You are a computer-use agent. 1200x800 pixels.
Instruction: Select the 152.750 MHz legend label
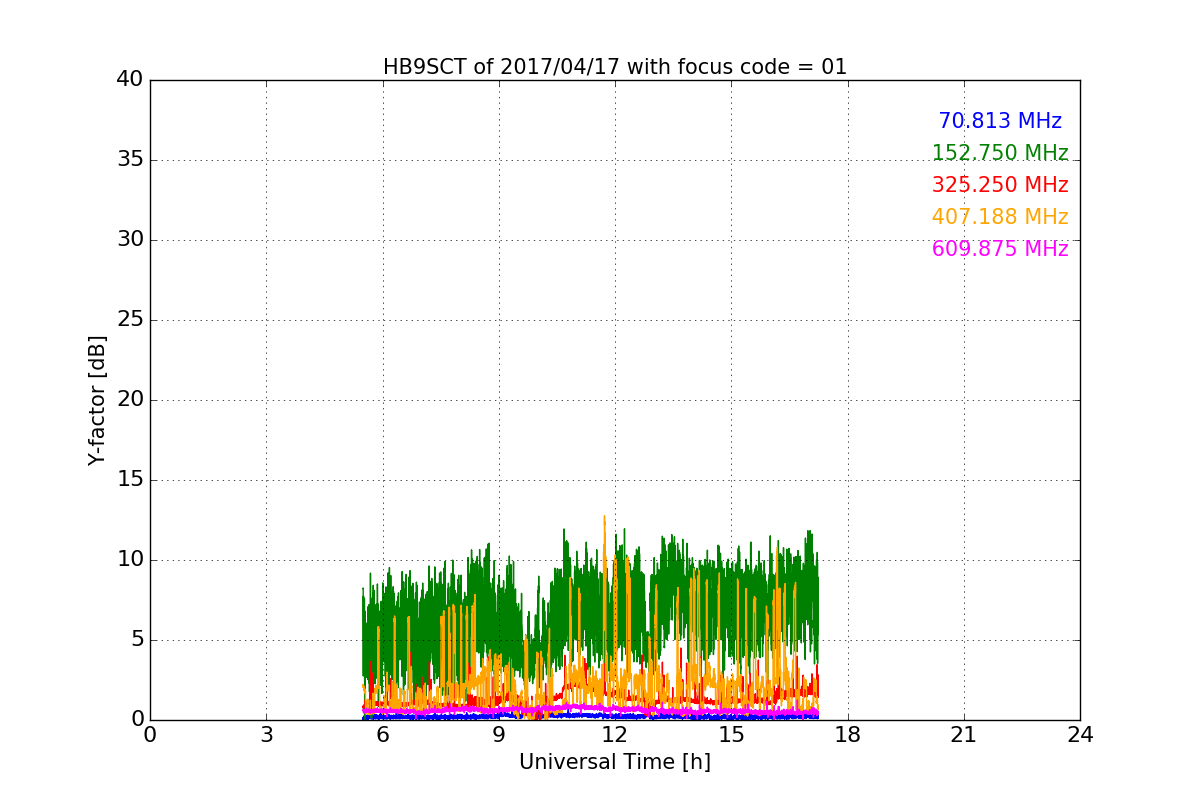(x=1000, y=153)
